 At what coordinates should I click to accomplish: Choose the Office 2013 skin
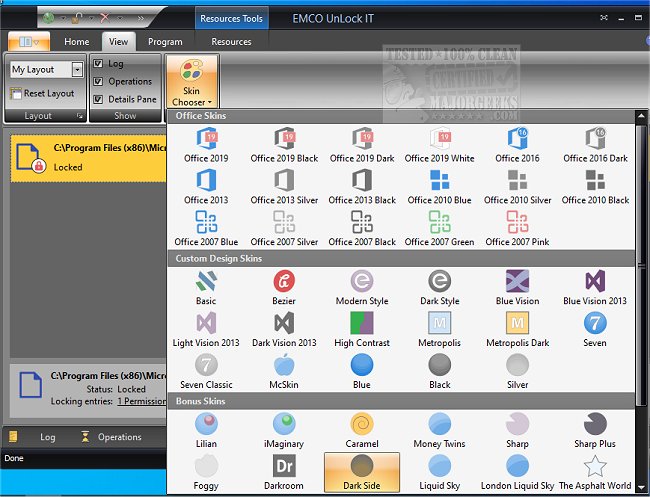206,187
